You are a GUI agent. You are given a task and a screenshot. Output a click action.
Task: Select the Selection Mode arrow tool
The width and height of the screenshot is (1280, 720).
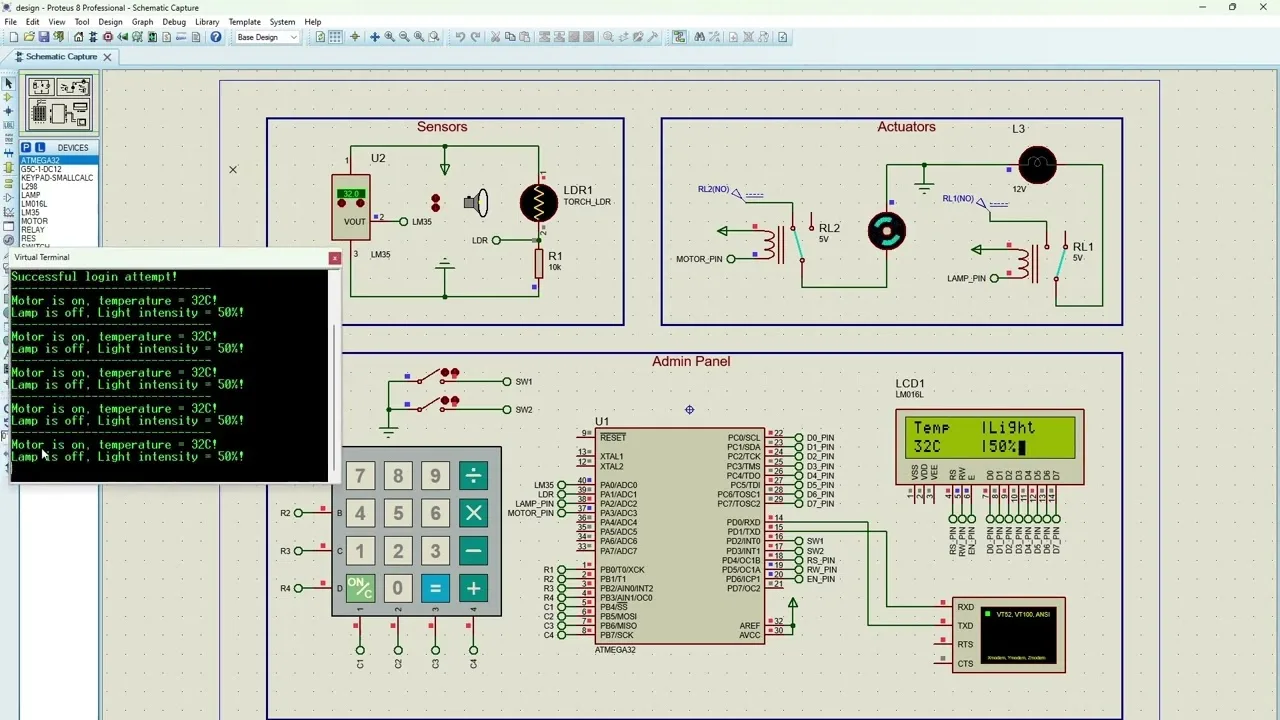[x=8, y=83]
